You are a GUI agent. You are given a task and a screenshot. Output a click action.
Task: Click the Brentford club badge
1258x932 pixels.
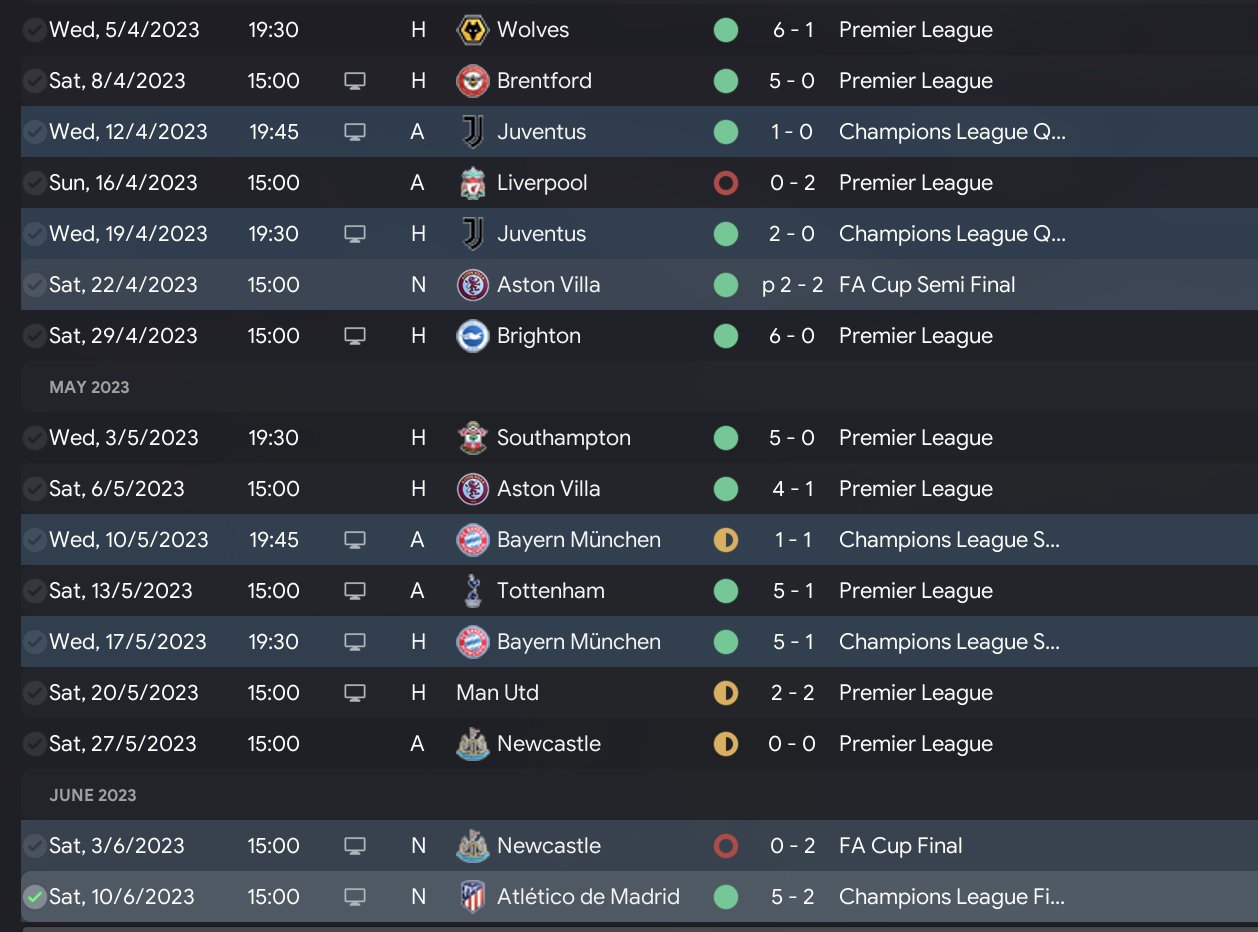point(472,81)
